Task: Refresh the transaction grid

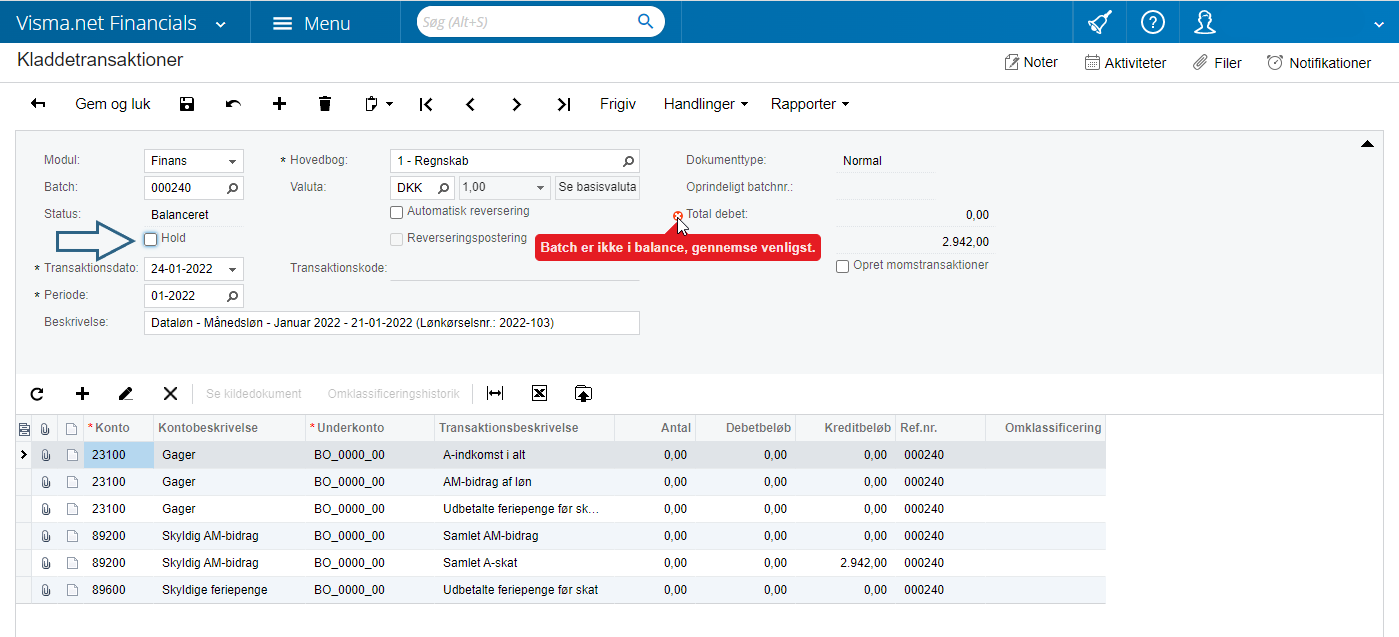Action: click(37, 394)
